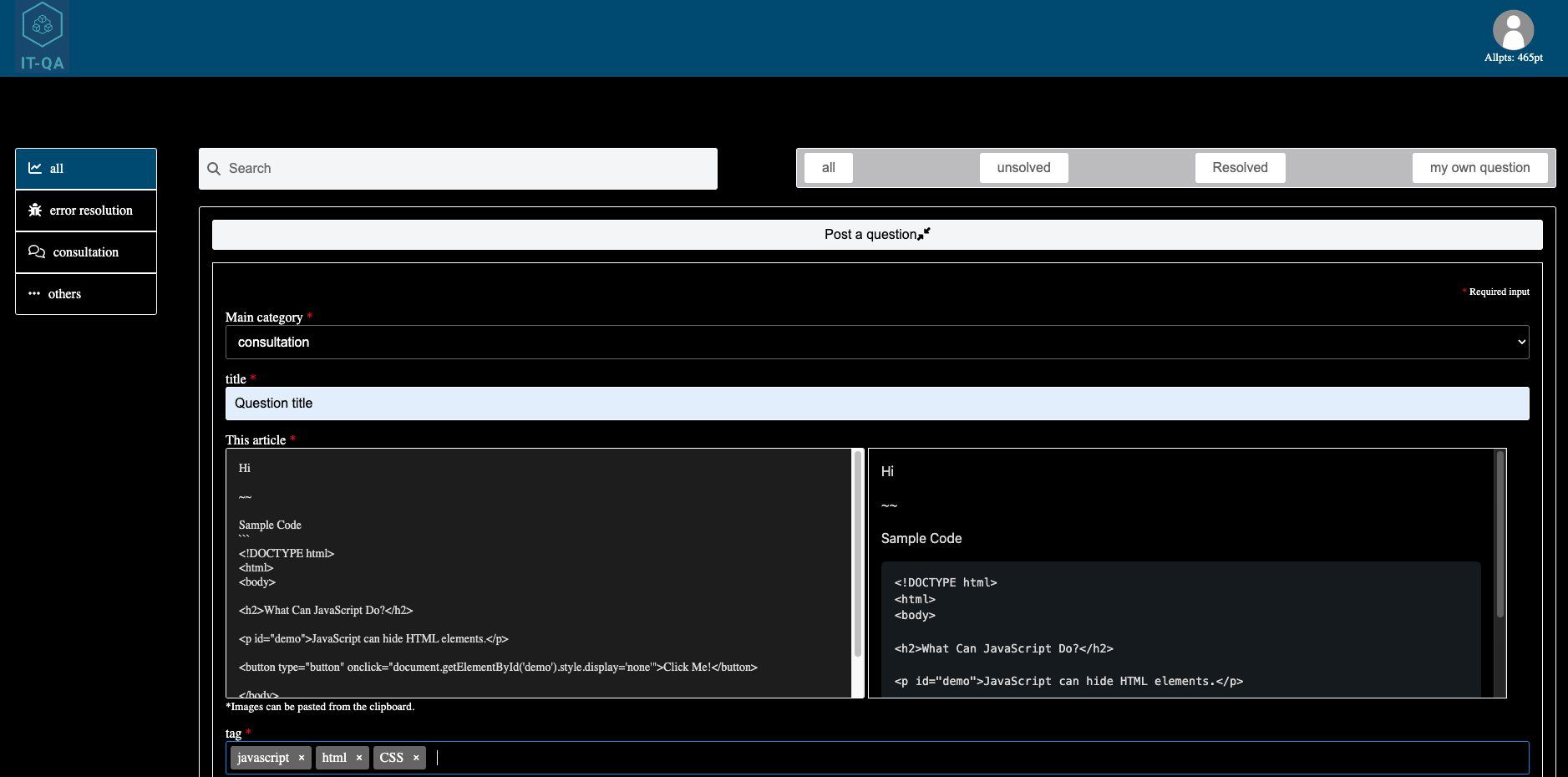The height and width of the screenshot is (777, 1568).
Task: Click the ellipsis icon beside others
Action: pos(34,294)
